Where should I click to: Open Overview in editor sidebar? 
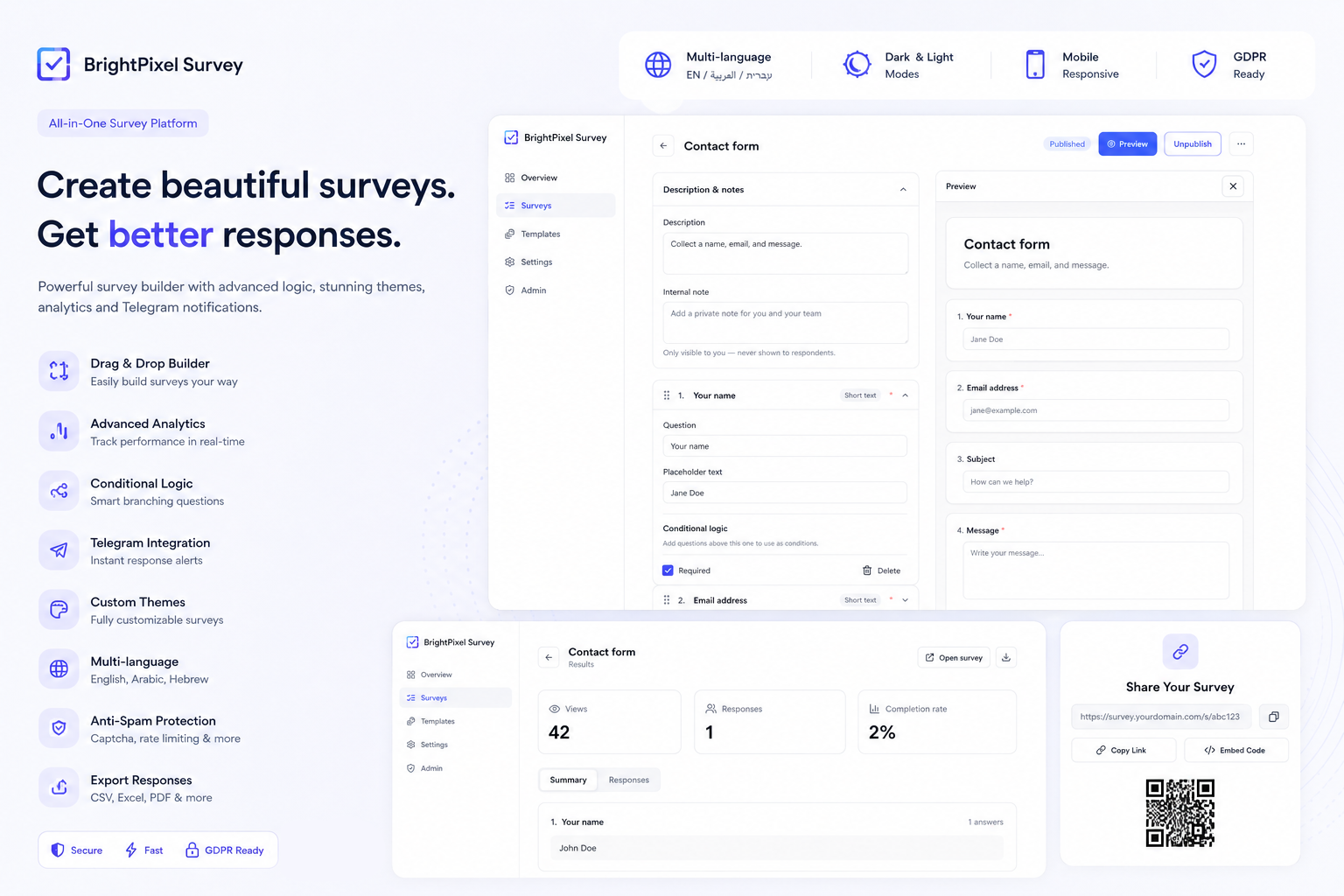point(556,178)
